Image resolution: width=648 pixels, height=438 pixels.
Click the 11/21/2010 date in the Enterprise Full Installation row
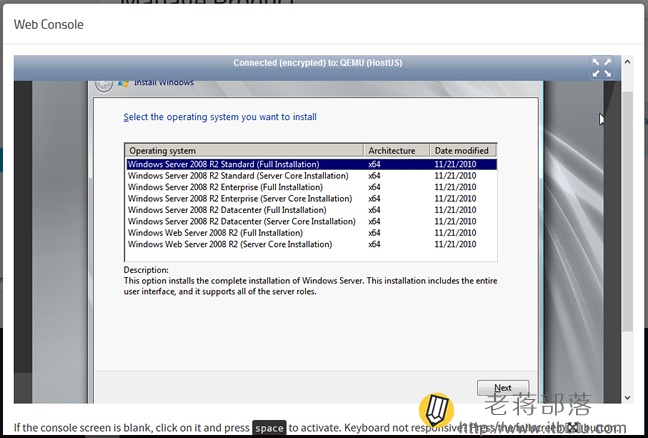455,187
